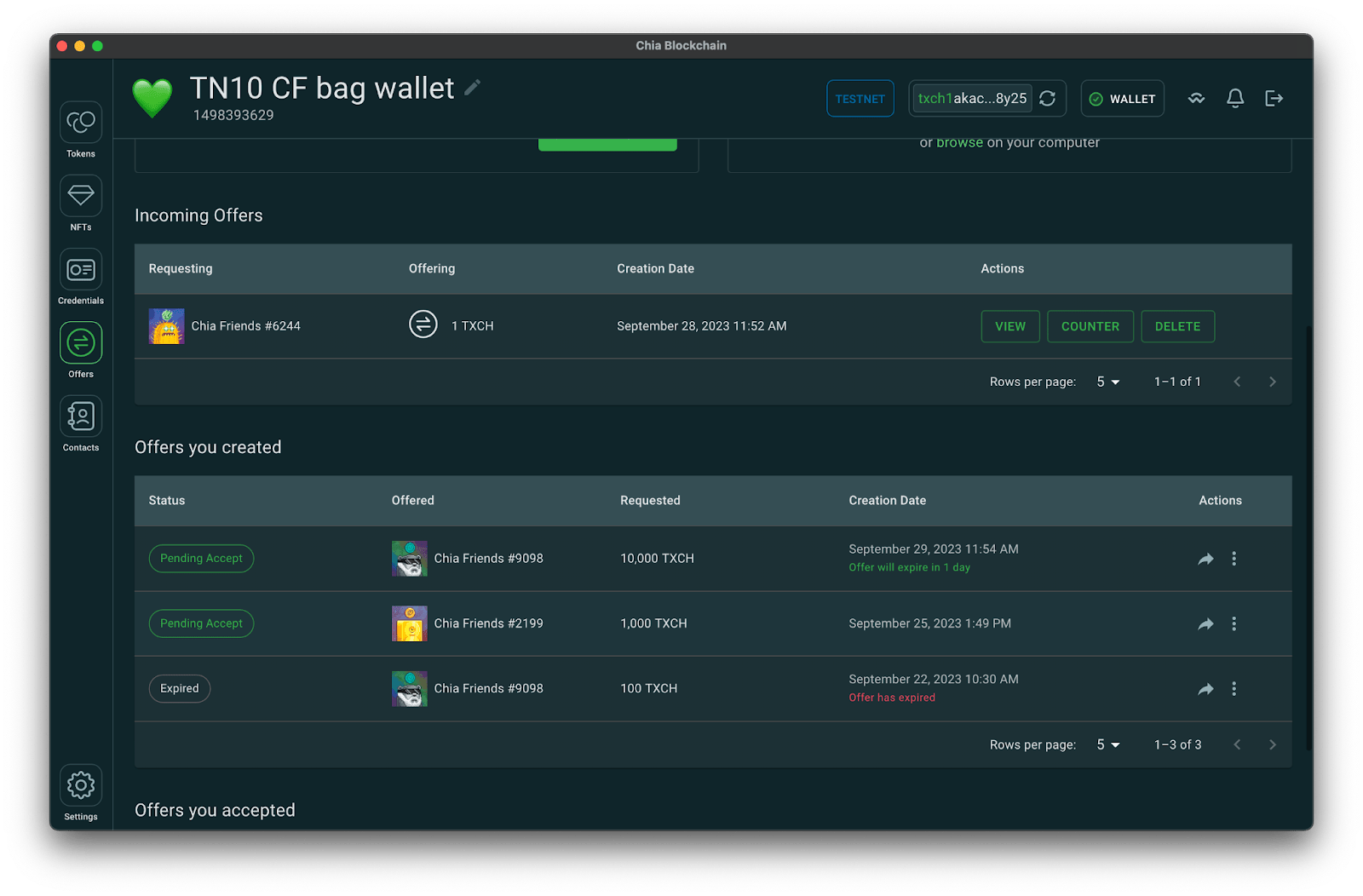Image resolution: width=1363 pixels, height=896 pixels.
Task: Open the notifications bell
Action: pyautogui.click(x=1234, y=99)
